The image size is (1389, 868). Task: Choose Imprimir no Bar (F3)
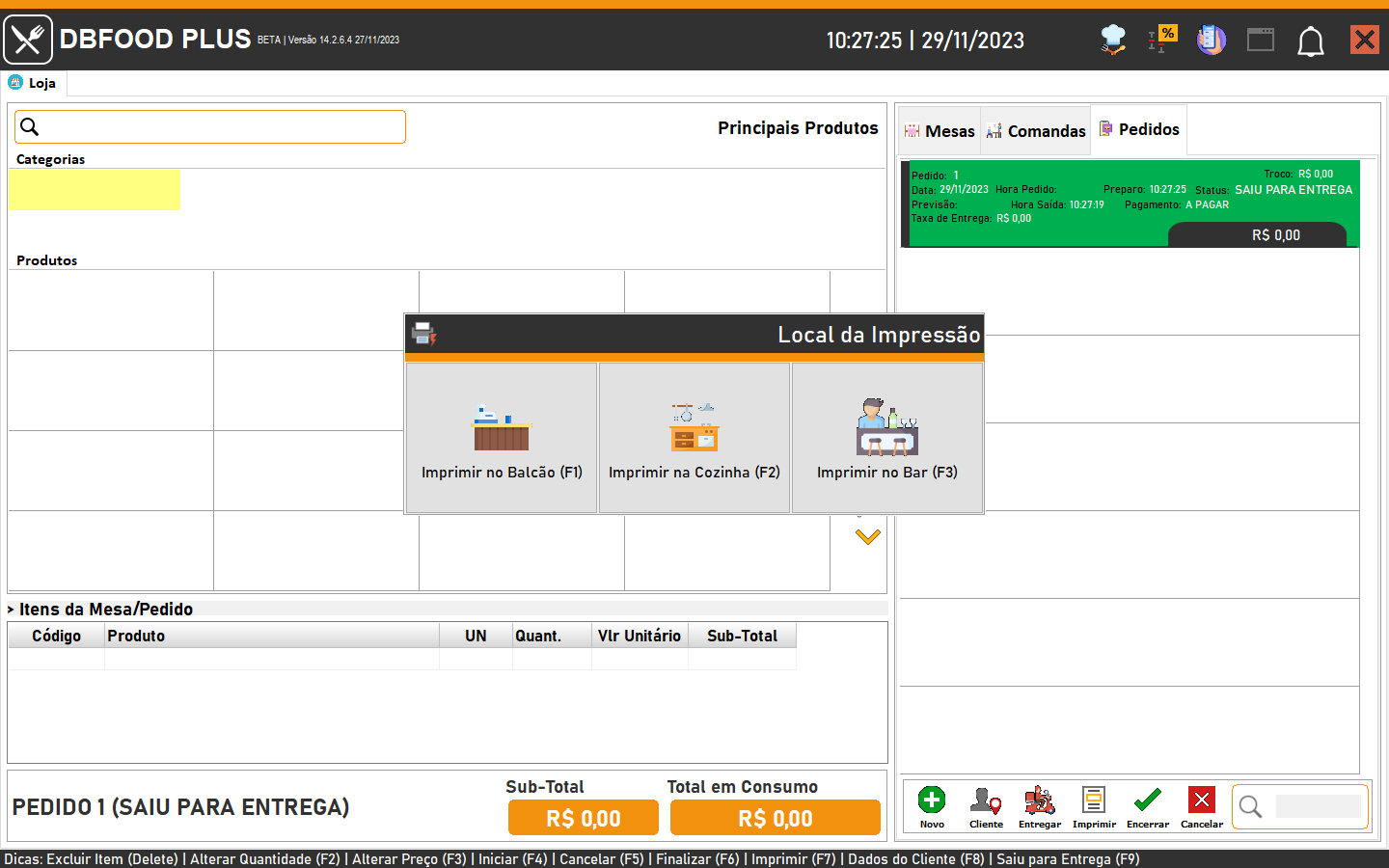click(887, 438)
